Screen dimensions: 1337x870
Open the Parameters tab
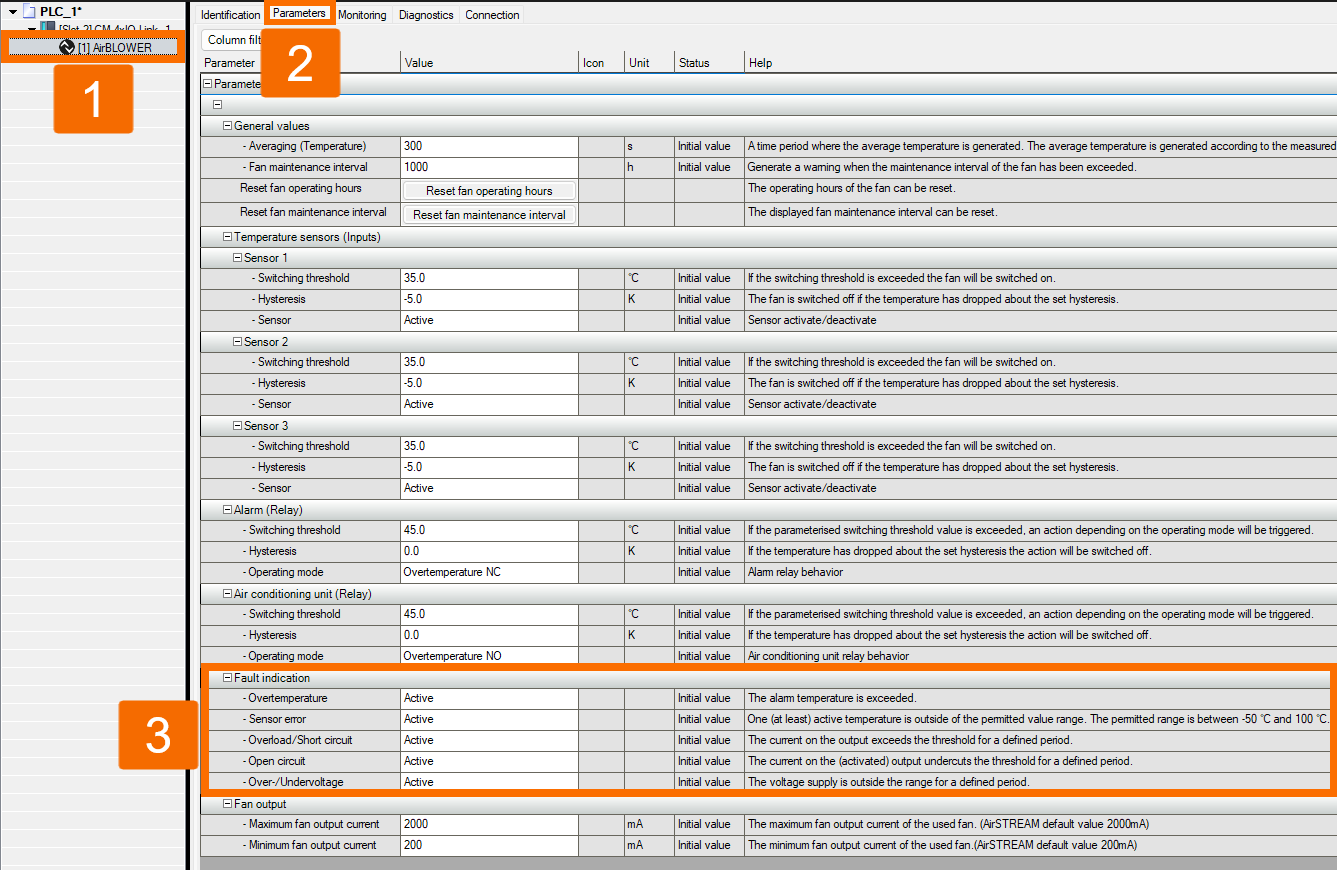pos(299,14)
